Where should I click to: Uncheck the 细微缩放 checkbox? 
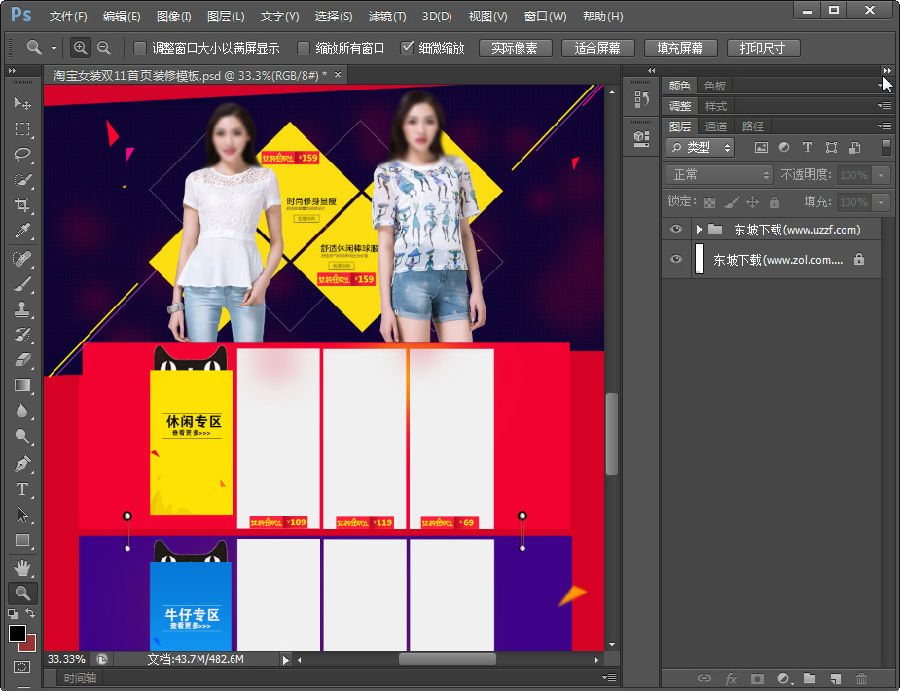(x=407, y=48)
